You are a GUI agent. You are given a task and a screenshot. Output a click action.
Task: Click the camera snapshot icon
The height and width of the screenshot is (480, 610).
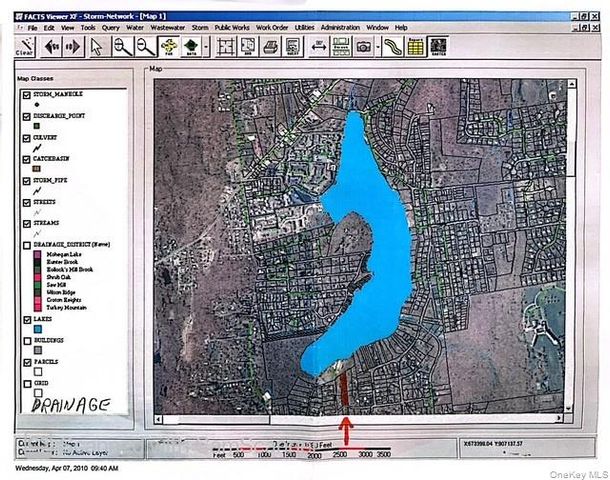364,46
